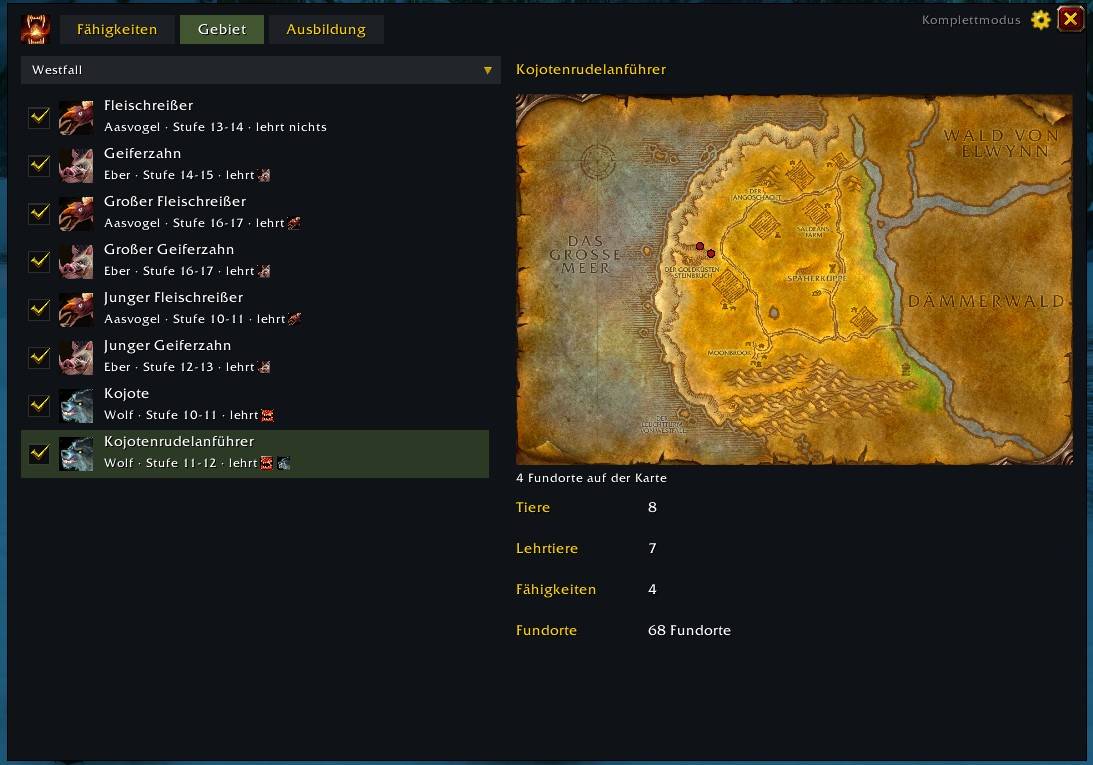Viewport: 1093px width, 765px height.
Task: Toggle the Großer Geiferzahn checkbox
Action: click(x=39, y=261)
